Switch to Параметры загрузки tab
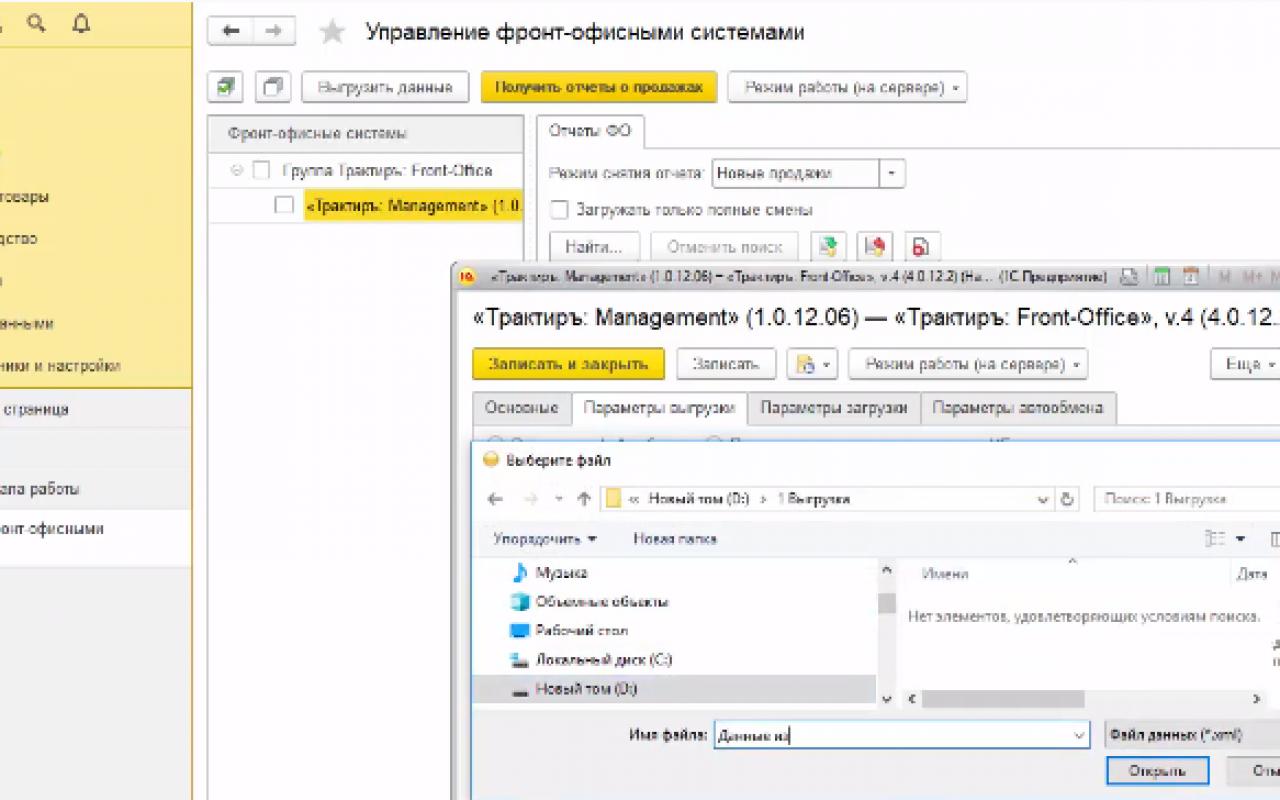 [x=834, y=408]
